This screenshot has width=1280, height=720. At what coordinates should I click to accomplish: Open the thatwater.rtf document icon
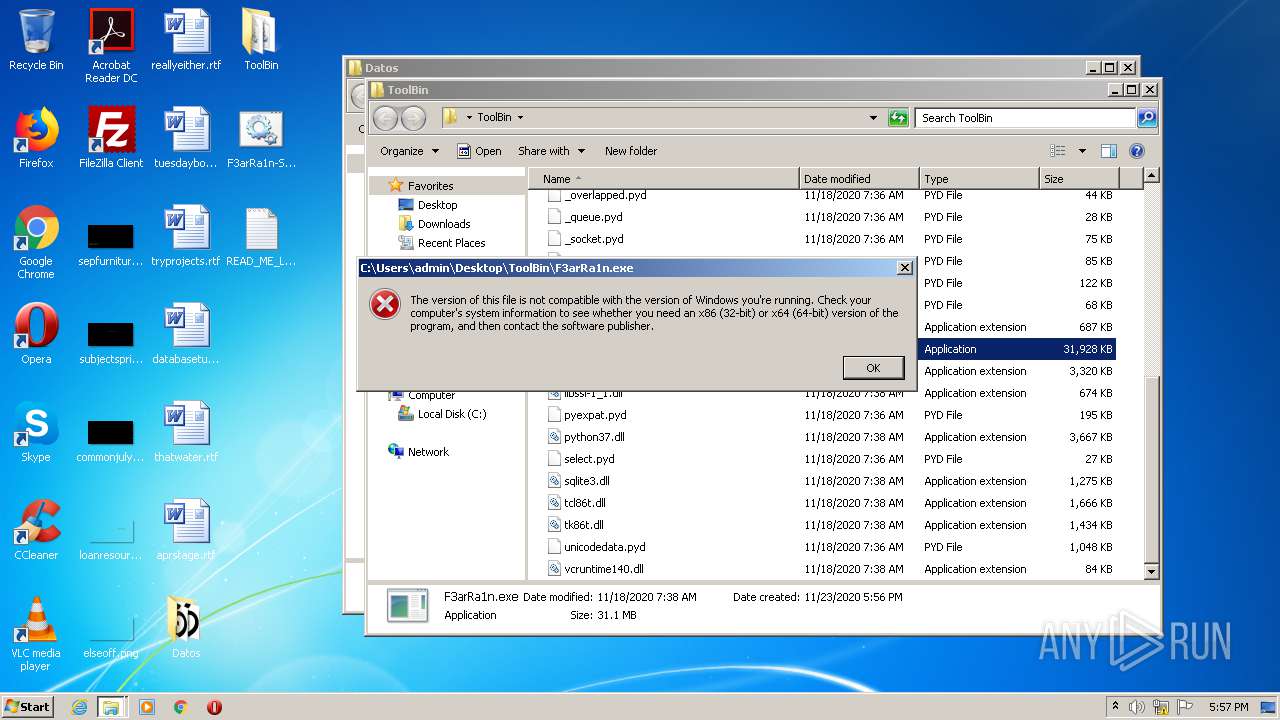point(186,432)
